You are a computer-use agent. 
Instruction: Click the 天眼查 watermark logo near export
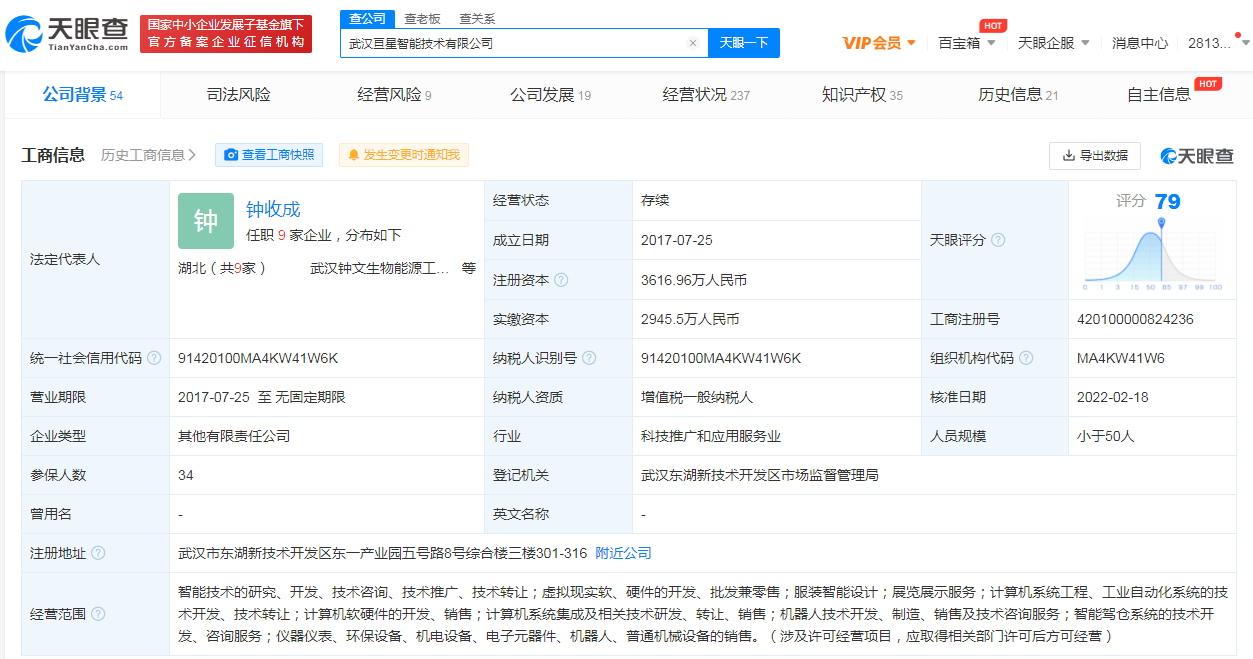click(1197, 156)
